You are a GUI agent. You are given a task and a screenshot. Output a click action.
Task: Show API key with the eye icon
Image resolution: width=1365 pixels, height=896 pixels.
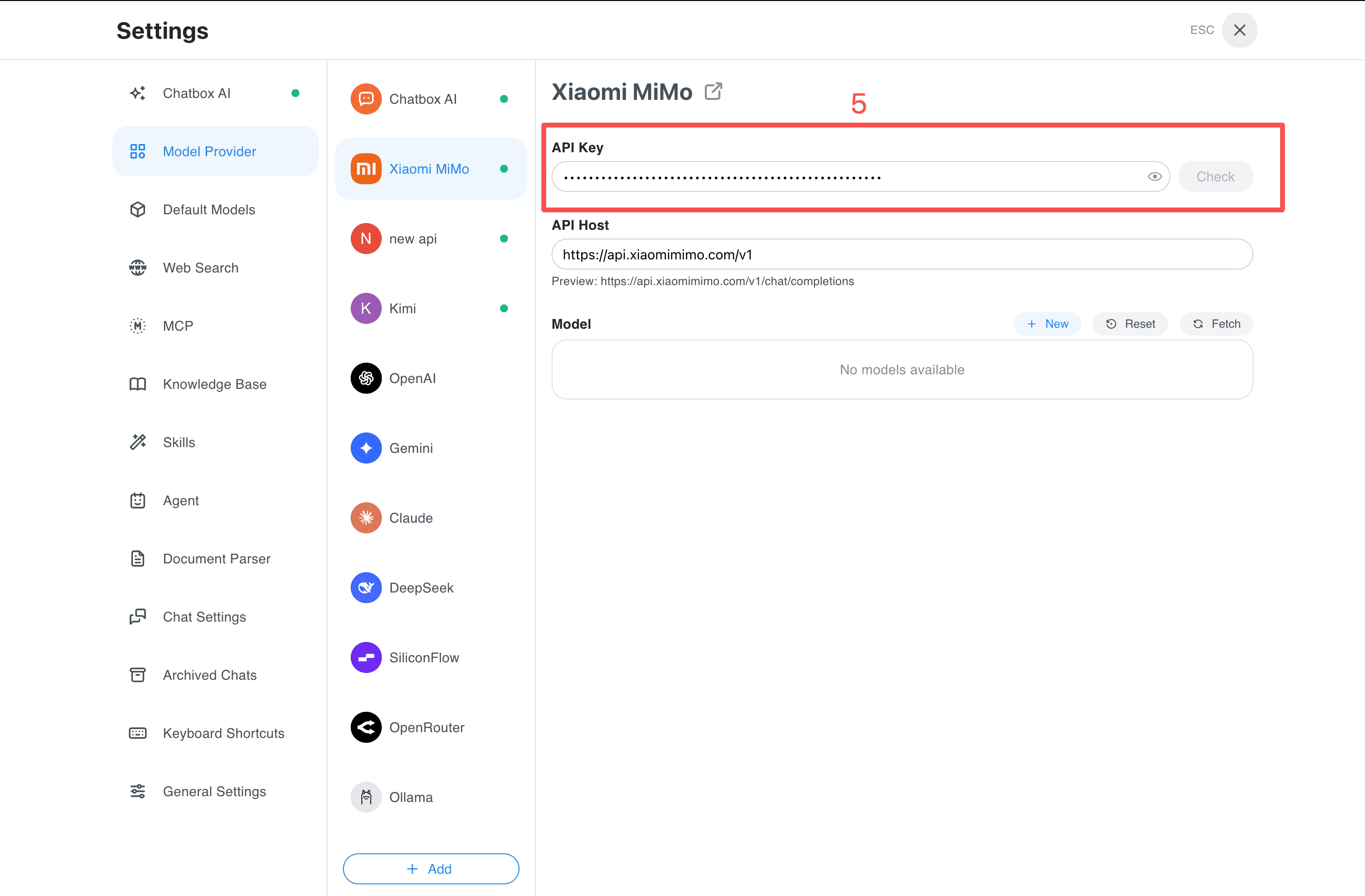(x=1154, y=176)
